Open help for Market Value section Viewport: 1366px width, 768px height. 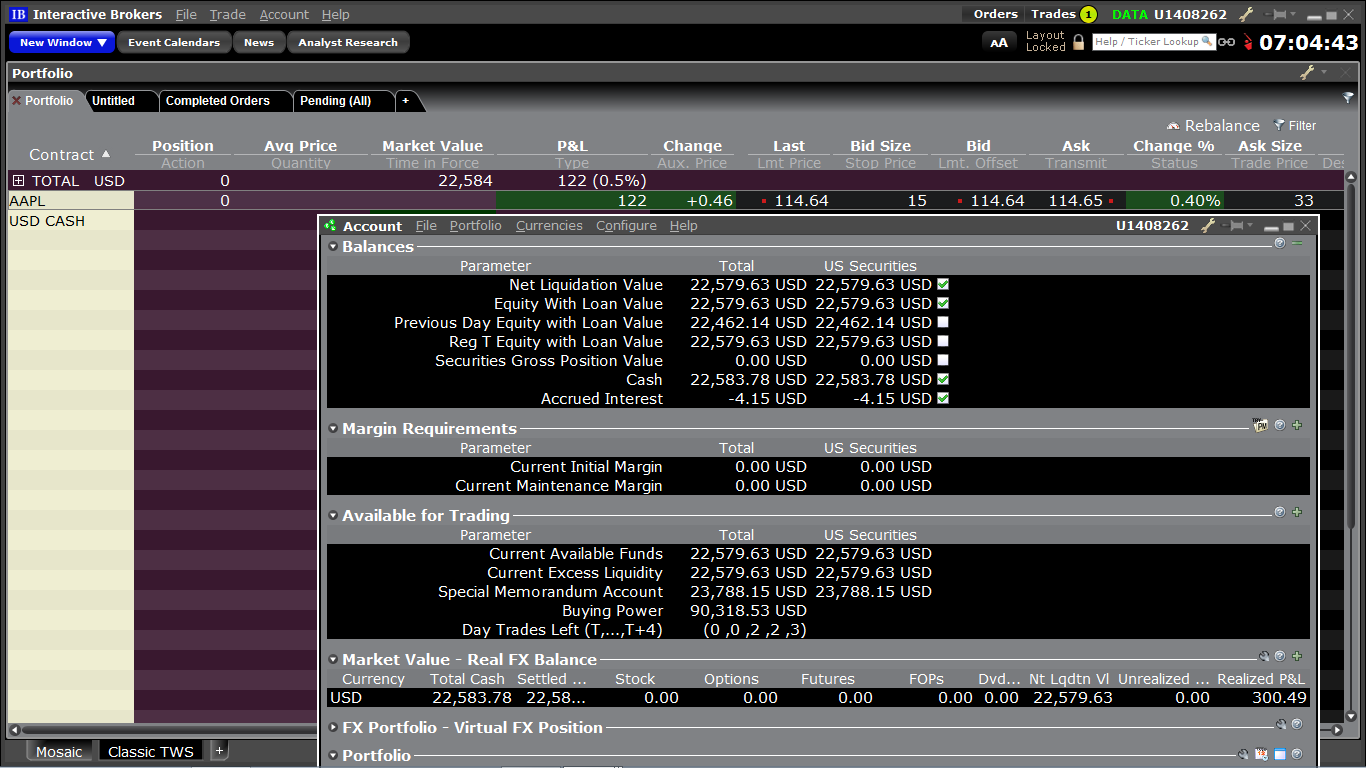1280,656
